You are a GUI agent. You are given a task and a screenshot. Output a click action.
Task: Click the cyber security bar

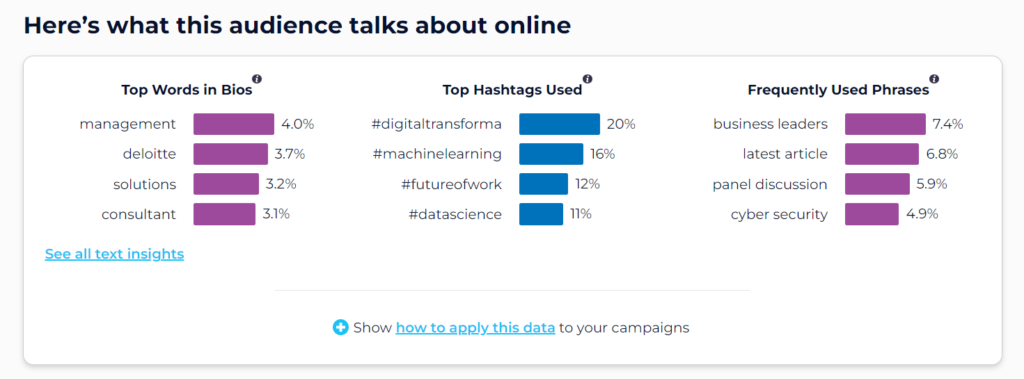pyautogui.click(x=871, y=214)
